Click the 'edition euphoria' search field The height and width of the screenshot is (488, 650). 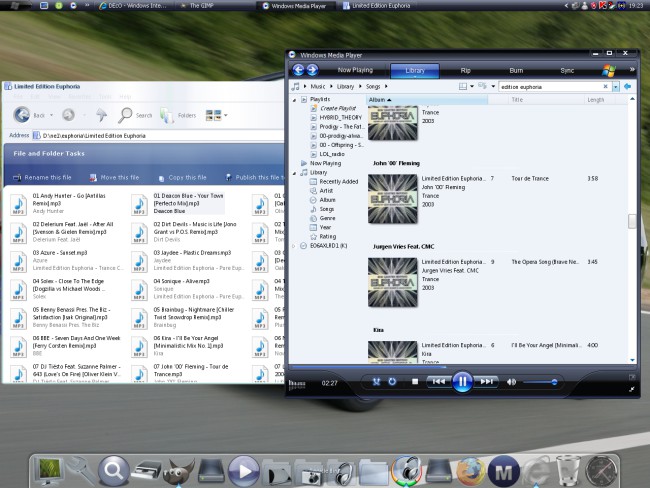(550, 87)
